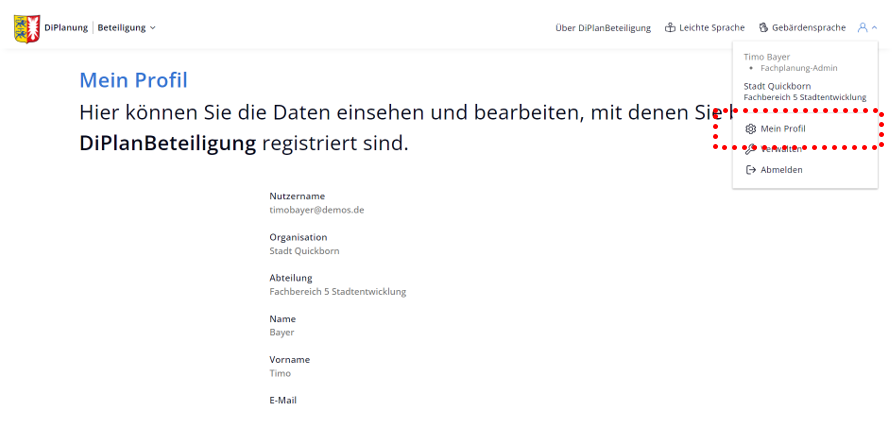892x445 pixels.
Task: Switch to Leichte Sprache text link
Action: click(x=711, y=28)
